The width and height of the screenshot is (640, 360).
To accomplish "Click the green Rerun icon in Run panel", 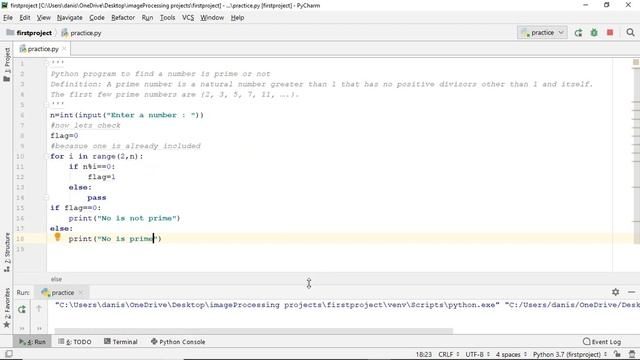I will (22, 309).
